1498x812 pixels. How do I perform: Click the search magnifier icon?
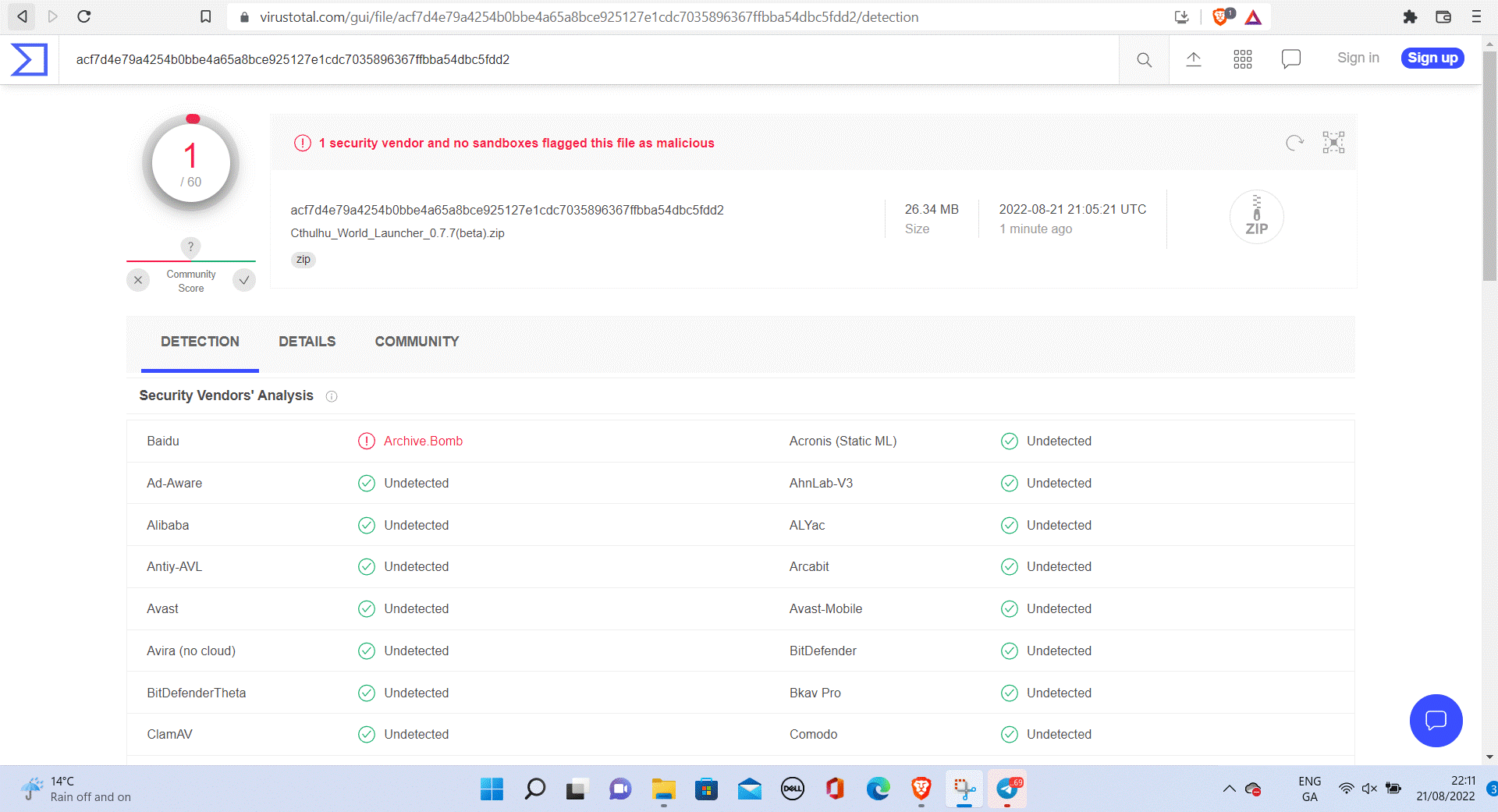[1144, 60]
